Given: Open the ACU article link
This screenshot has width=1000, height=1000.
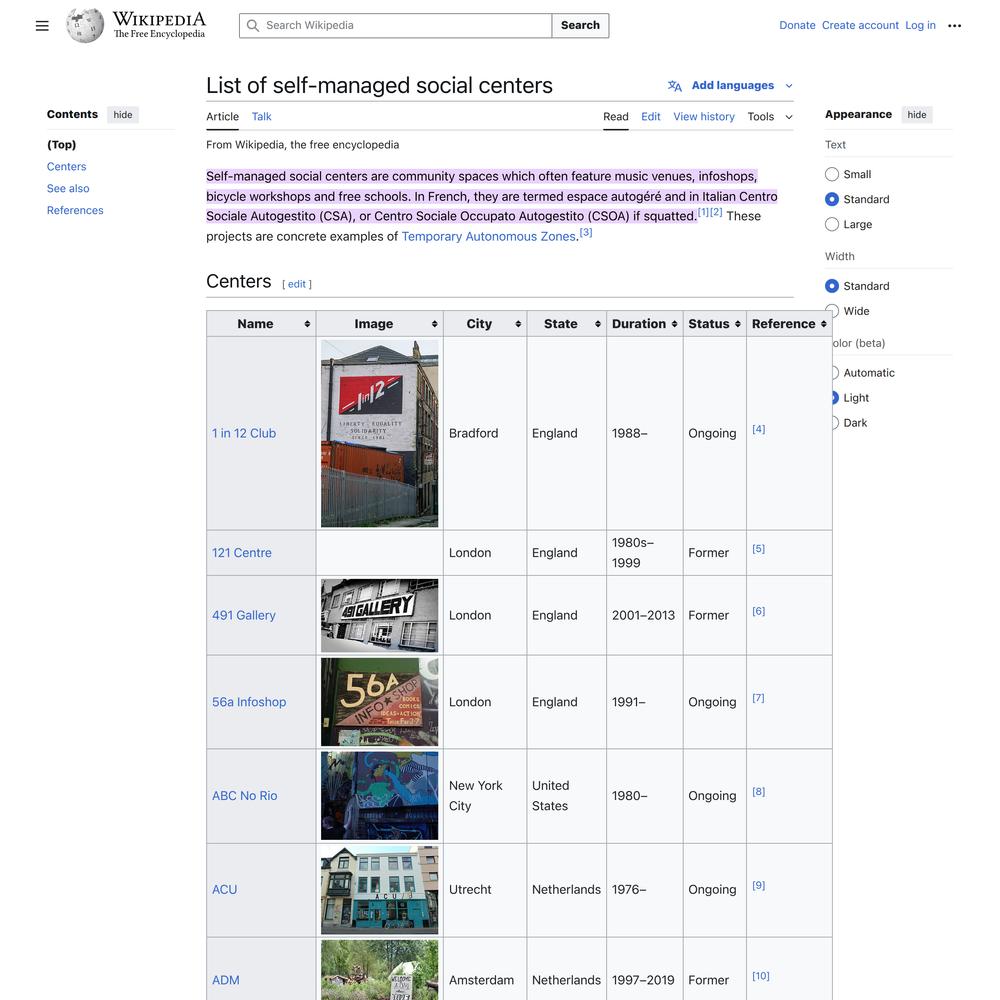Looking at the screenshot, I should point(224,890).
